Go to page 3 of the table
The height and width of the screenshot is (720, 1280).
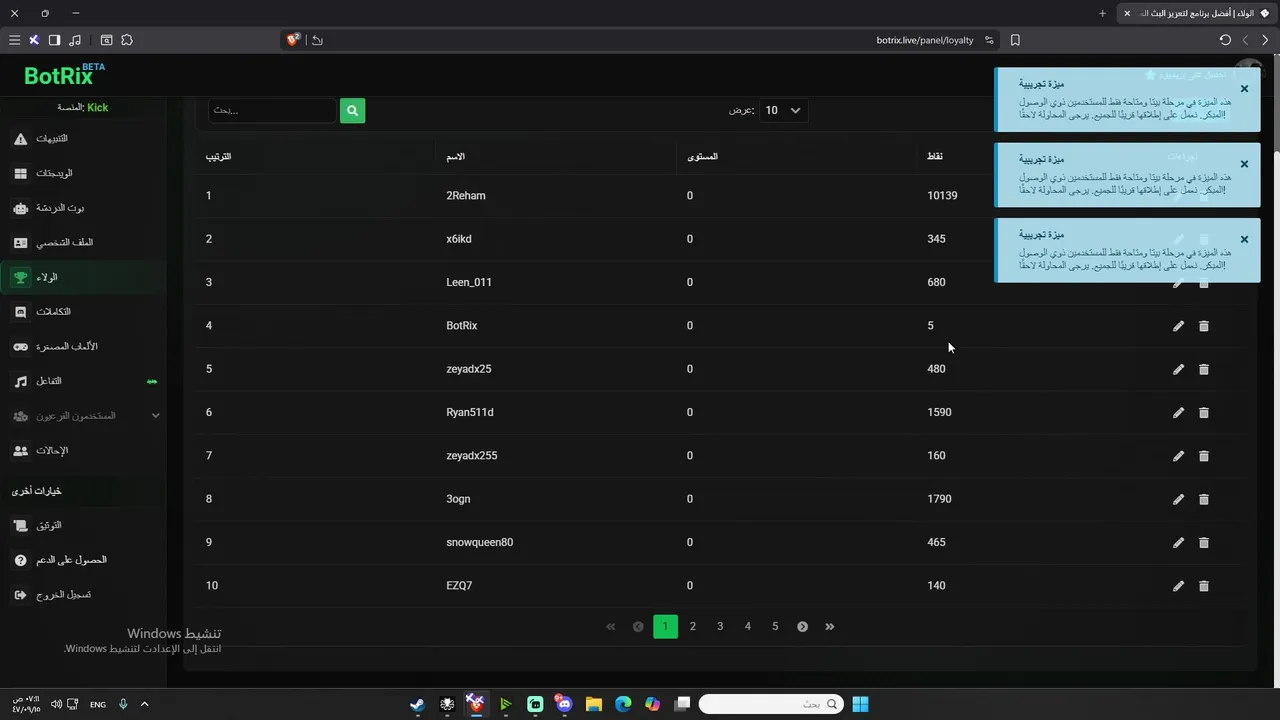[720, 626]
